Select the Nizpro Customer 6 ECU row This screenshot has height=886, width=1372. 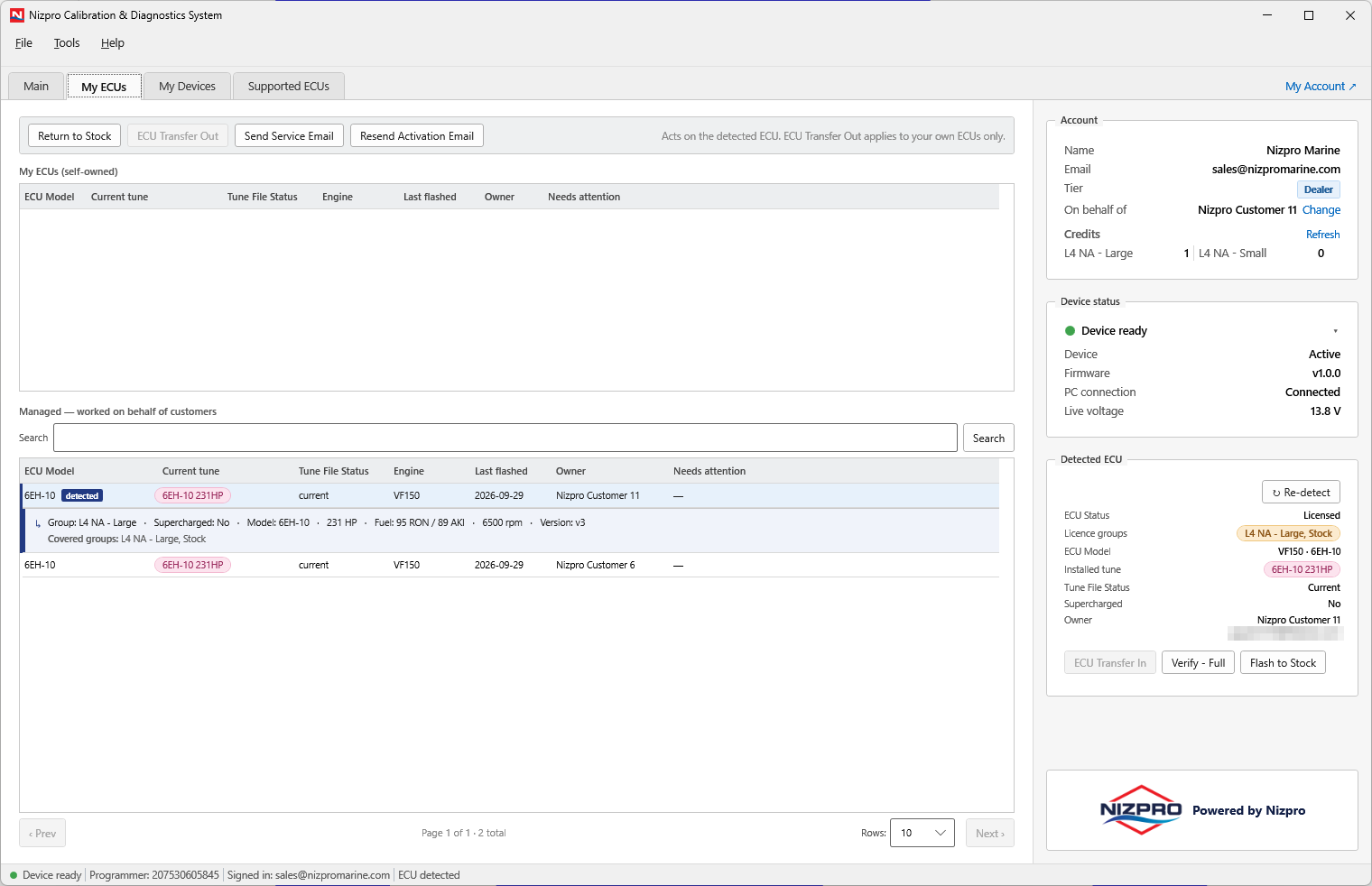pos(510,566)
